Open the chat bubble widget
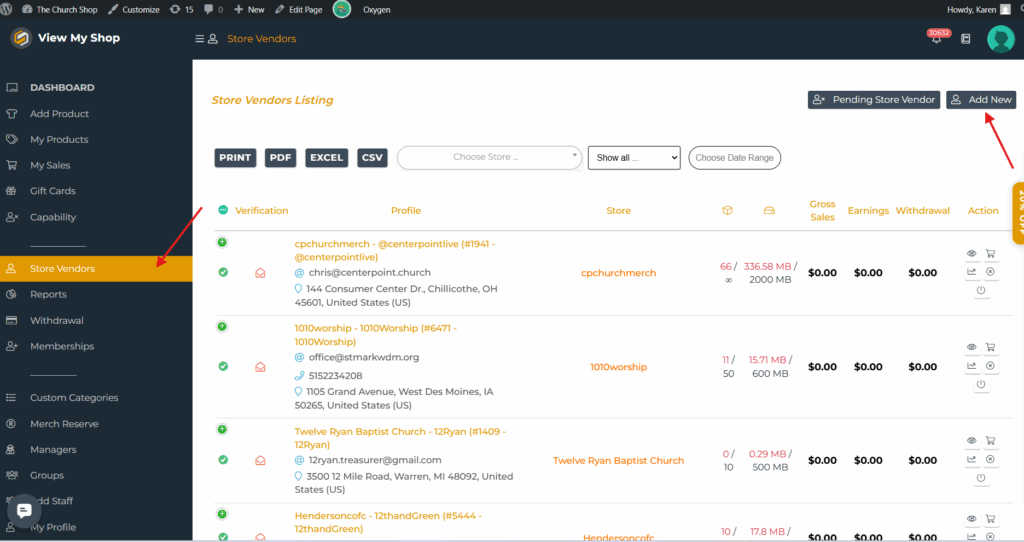This screenshot has width=1024, height=542. (21, 511)
